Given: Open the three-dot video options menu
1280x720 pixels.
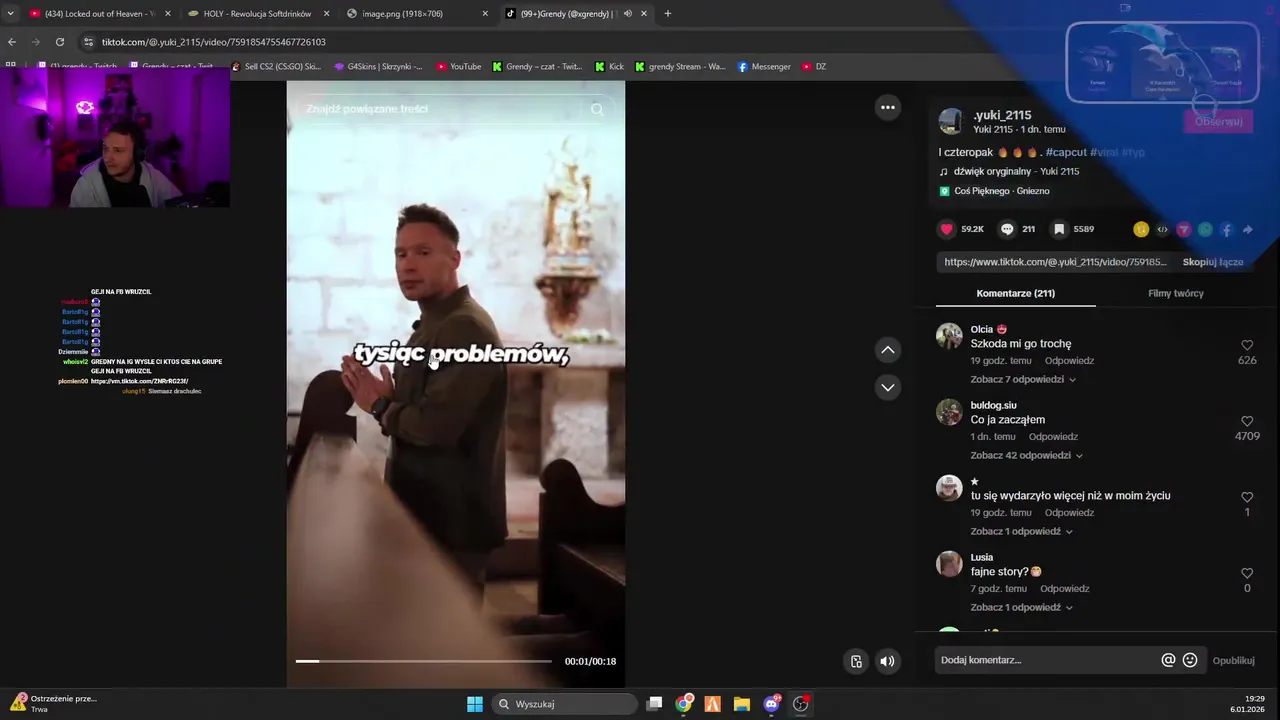Looking at the screenshot, I should click(887, 107).
